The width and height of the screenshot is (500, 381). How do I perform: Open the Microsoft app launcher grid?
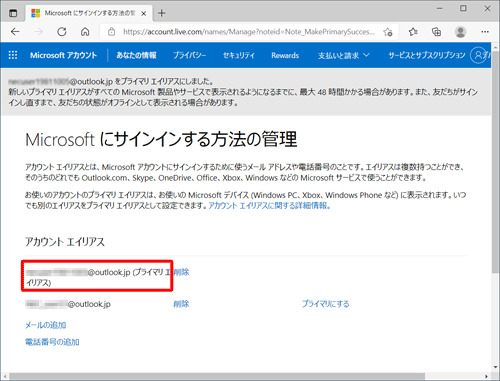coord(13,55)
